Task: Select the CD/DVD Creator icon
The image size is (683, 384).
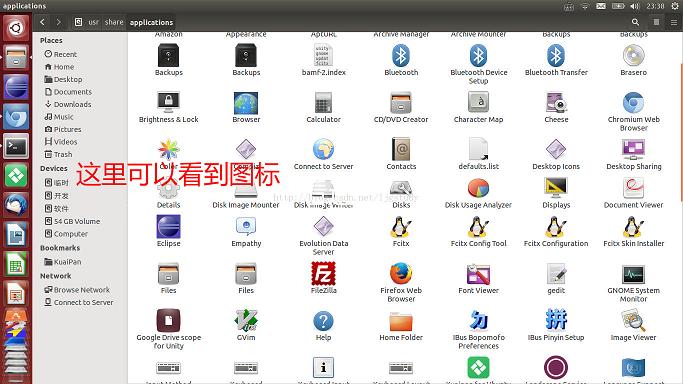Action: point(401,103)
